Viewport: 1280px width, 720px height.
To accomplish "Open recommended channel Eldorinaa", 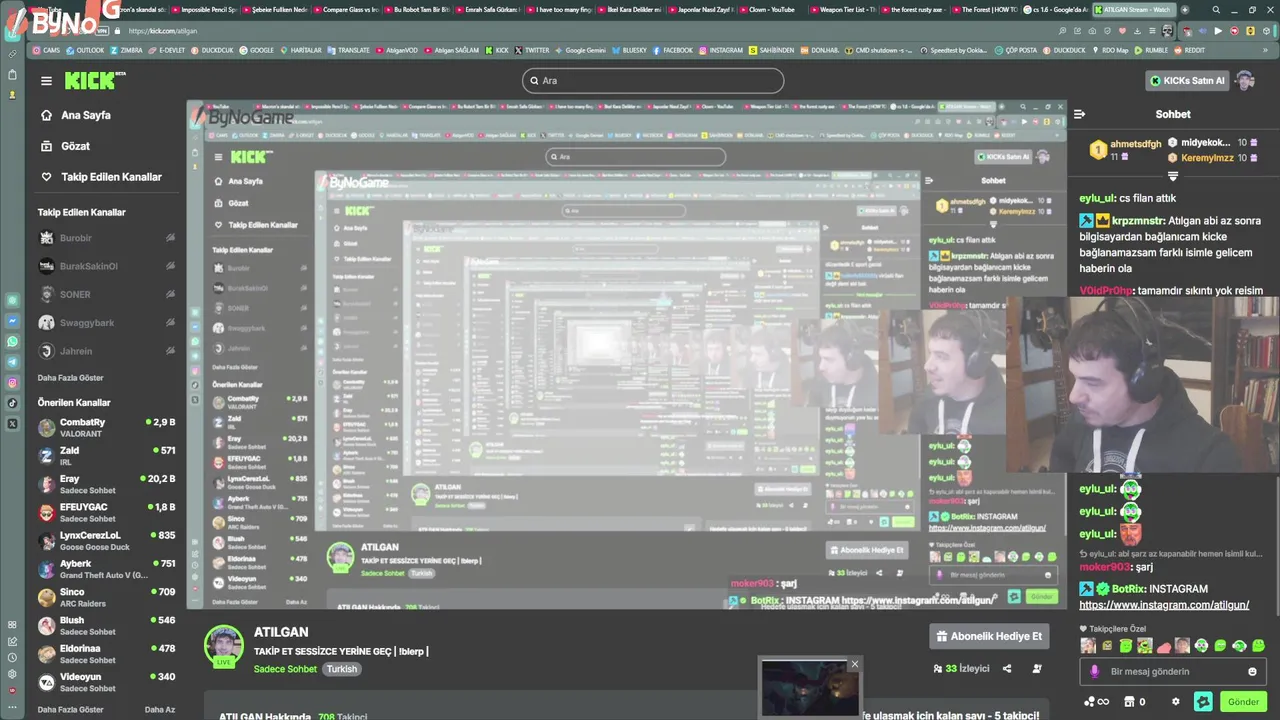I will (x=106, y=654).
